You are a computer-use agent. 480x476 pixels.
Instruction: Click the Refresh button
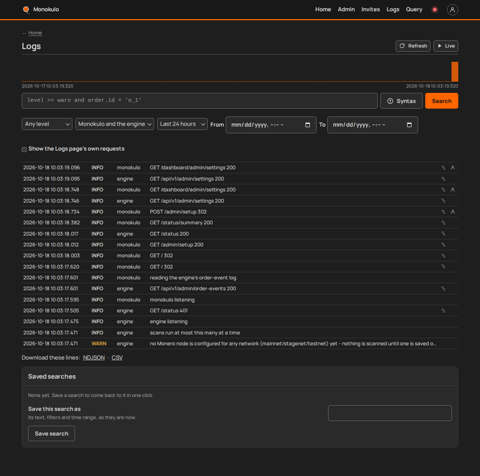point(413,46)
